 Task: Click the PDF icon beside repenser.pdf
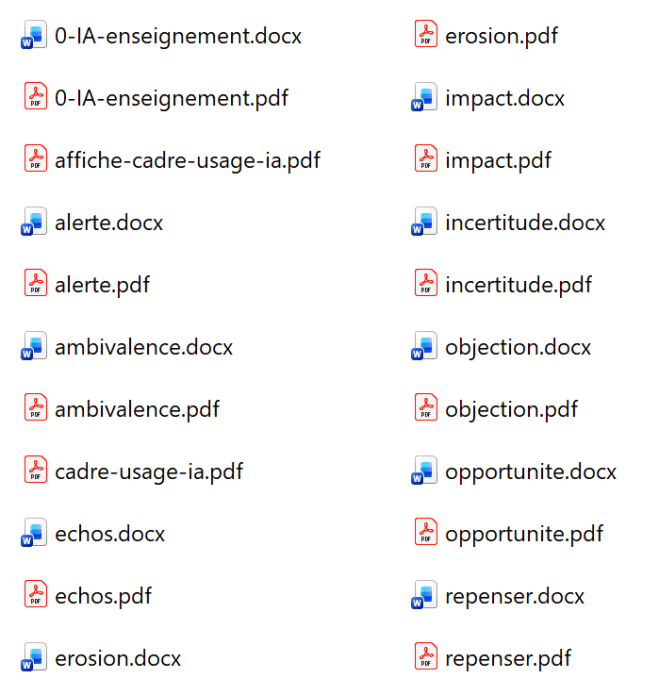(426, 657)
